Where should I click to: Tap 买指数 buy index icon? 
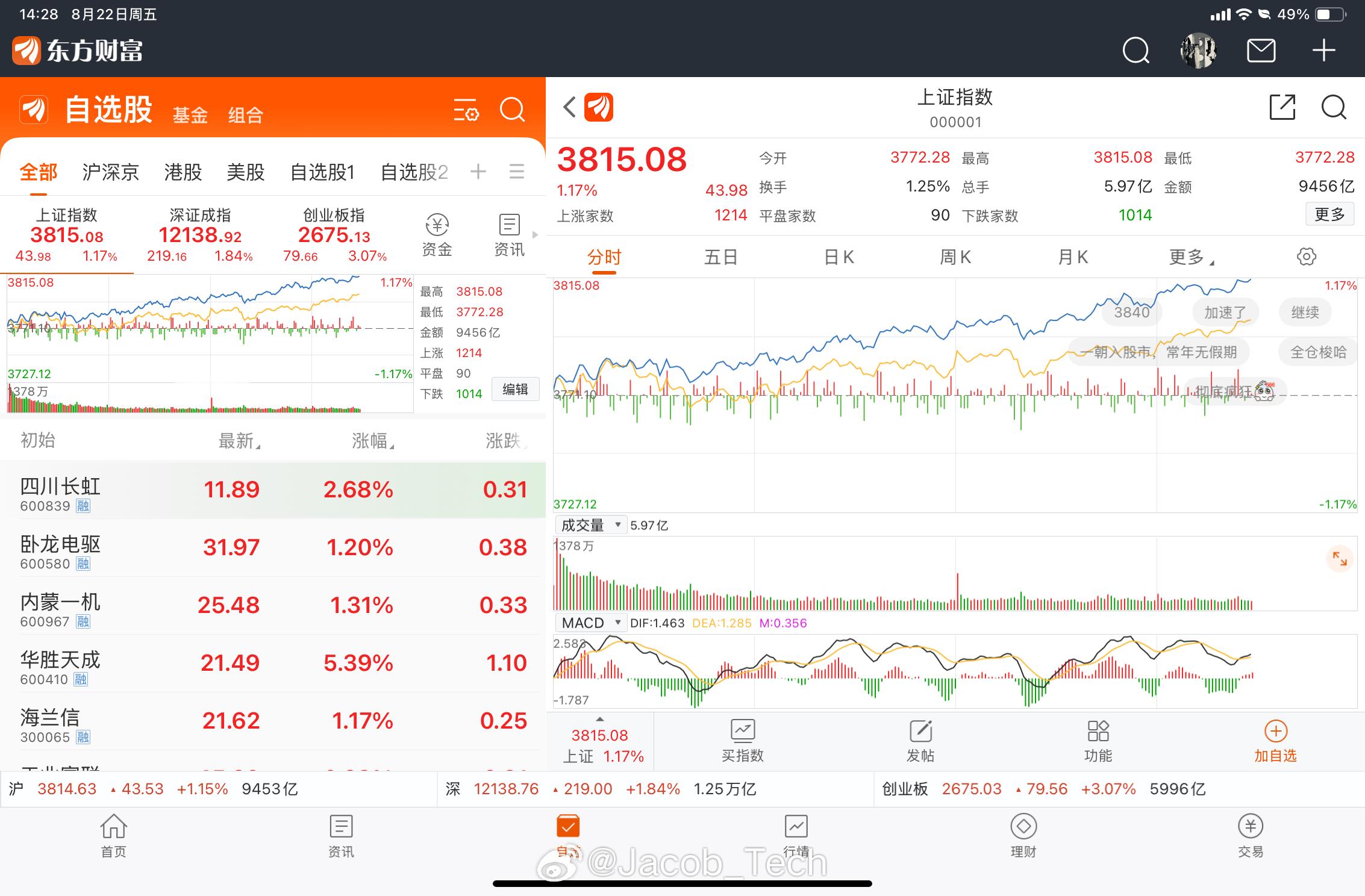click(x=743, y=742)
